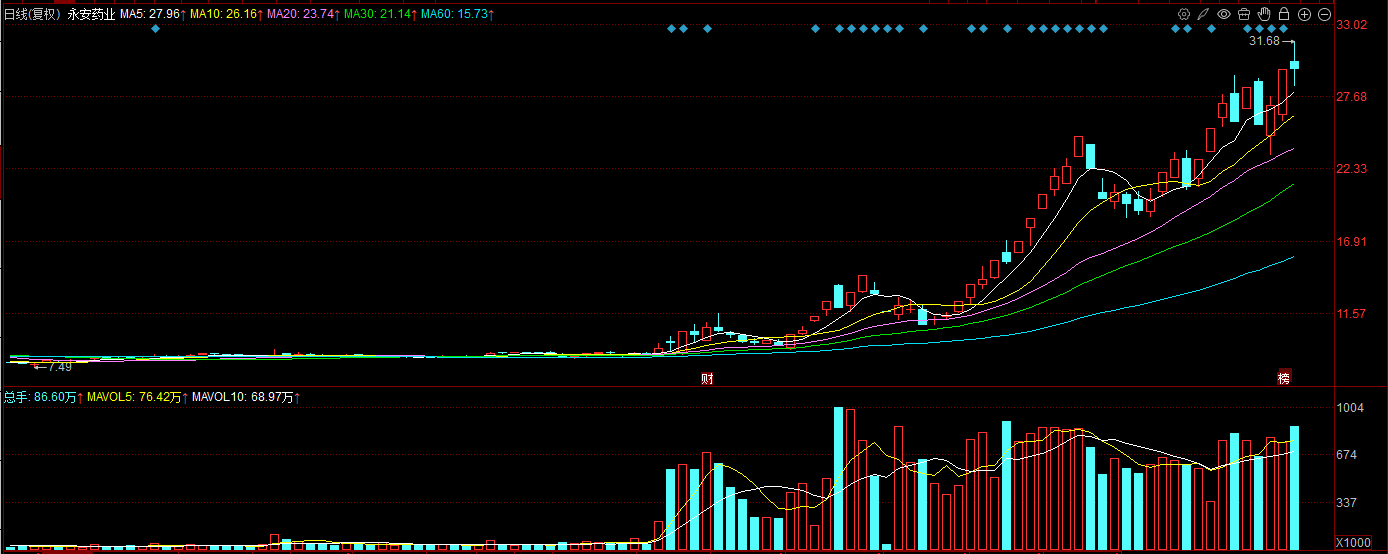This screenshot has width=1388, height=554.
Task: Click the 16.91 price axis label
Action: pyautogui.click(x=1353, y=241)
